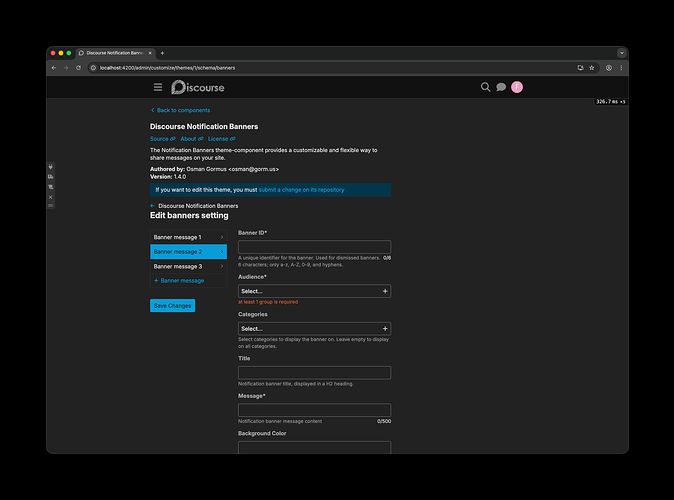Click the browser forward arrow
This screenshot has height=500, width=674.
click(x=66, y=68)
